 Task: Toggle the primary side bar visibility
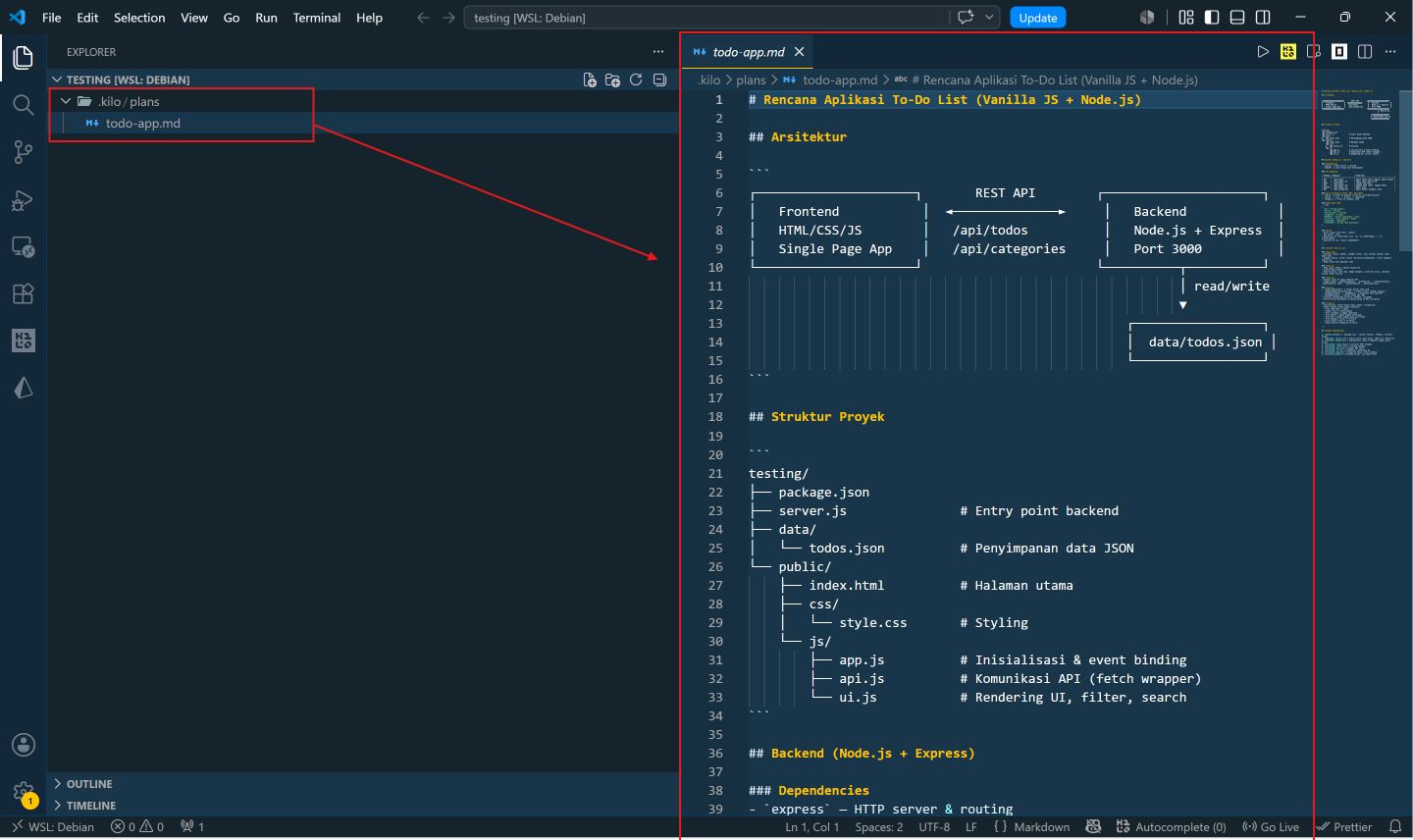click(x=1212, y=18)
